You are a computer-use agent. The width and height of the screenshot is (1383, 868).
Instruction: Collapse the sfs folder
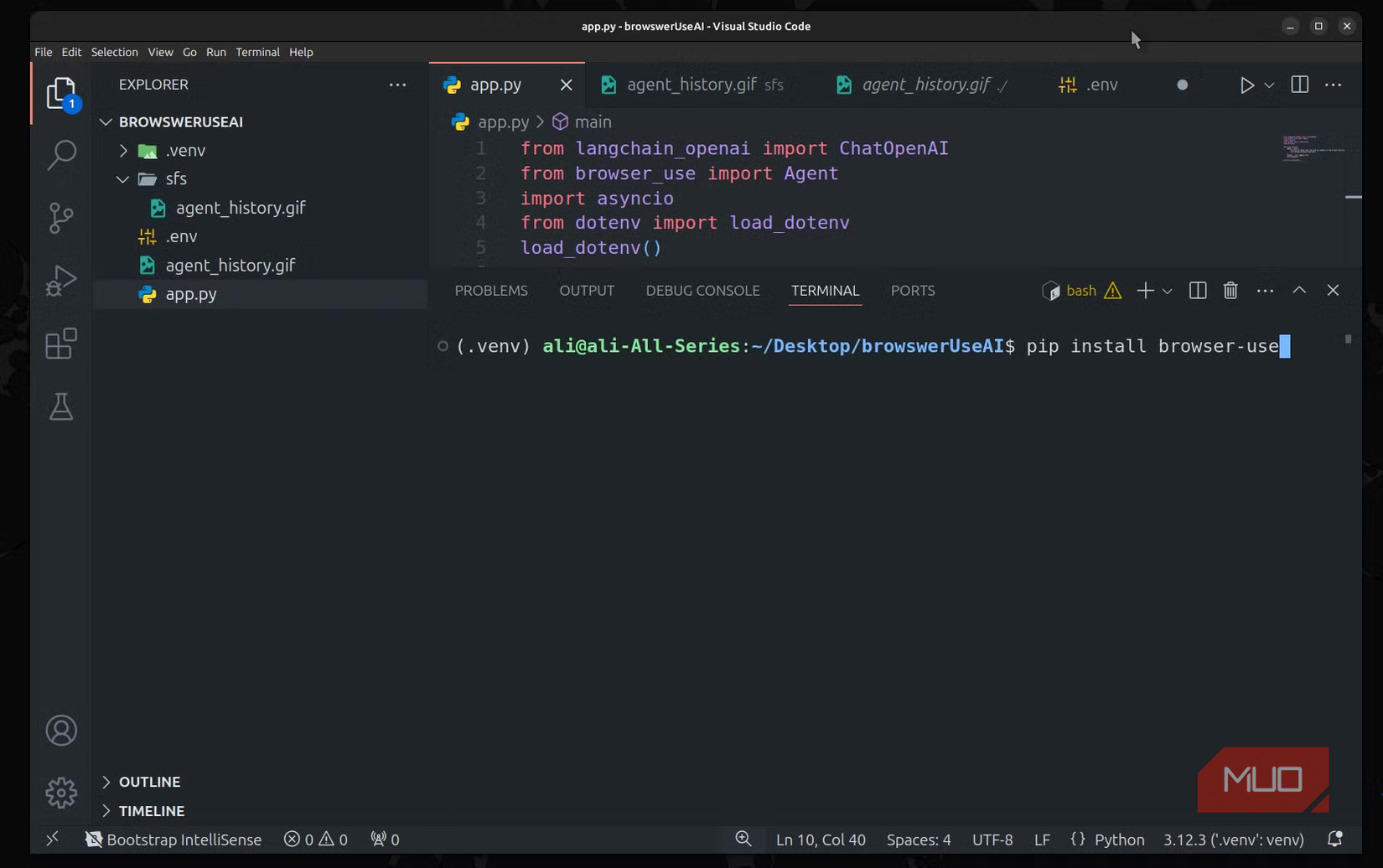(123, 179)
